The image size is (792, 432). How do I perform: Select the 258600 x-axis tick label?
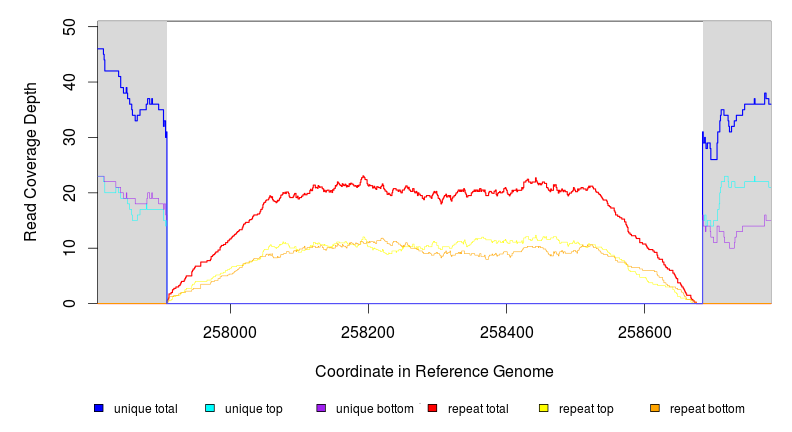tap(645, 331)
